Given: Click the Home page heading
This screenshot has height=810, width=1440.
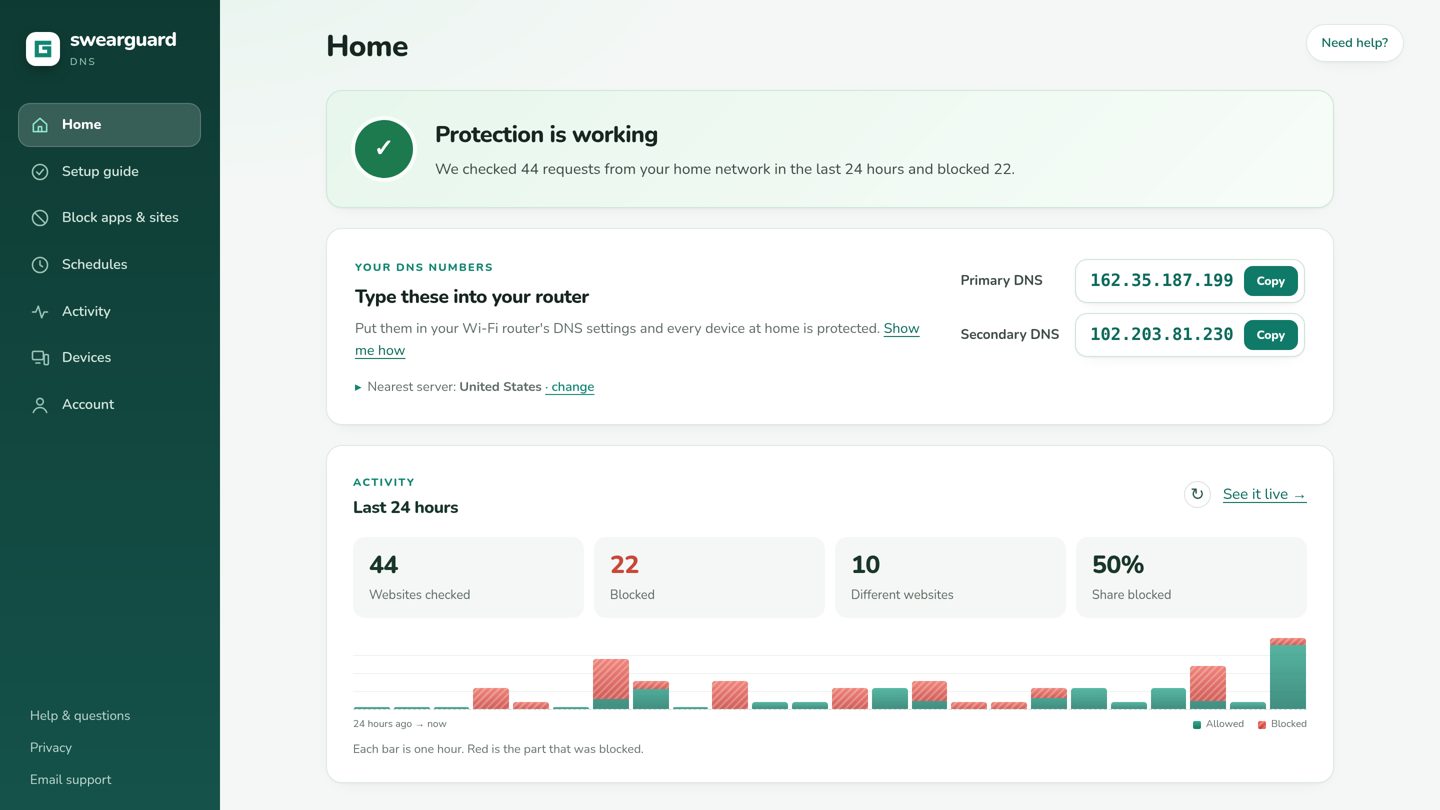Looking at the screenshot, I should [367, 46].
